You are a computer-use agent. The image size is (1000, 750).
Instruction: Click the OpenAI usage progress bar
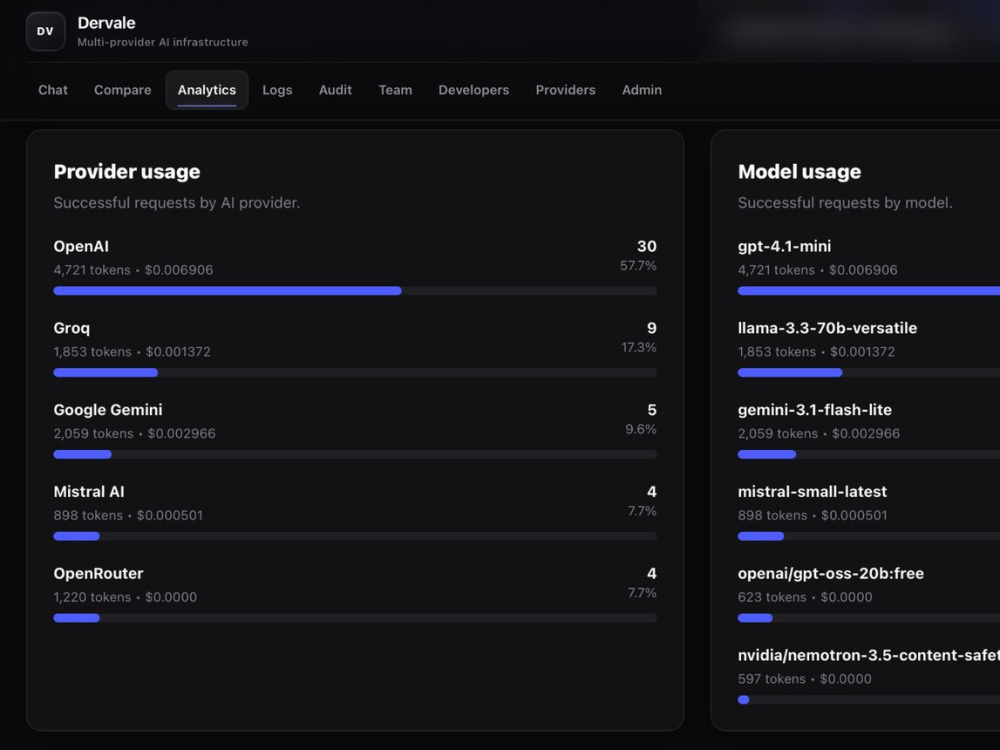coord(355,291)
